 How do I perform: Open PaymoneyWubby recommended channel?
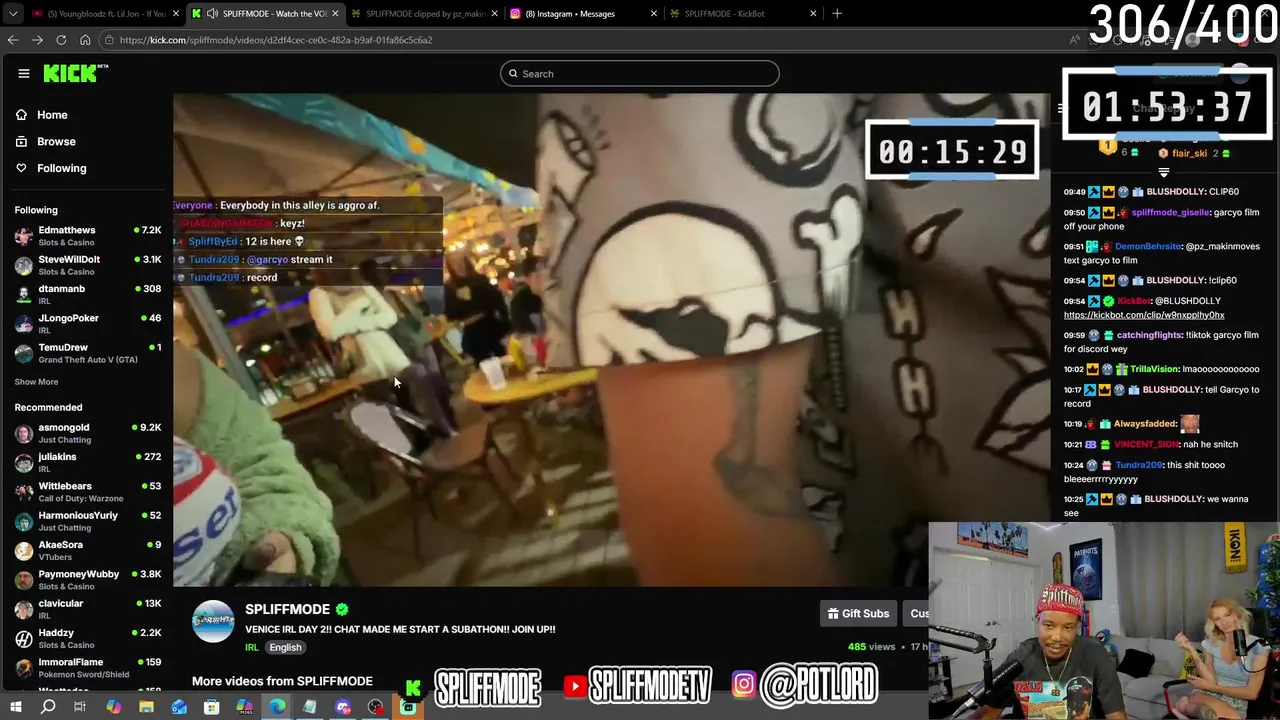pos(88,580)
